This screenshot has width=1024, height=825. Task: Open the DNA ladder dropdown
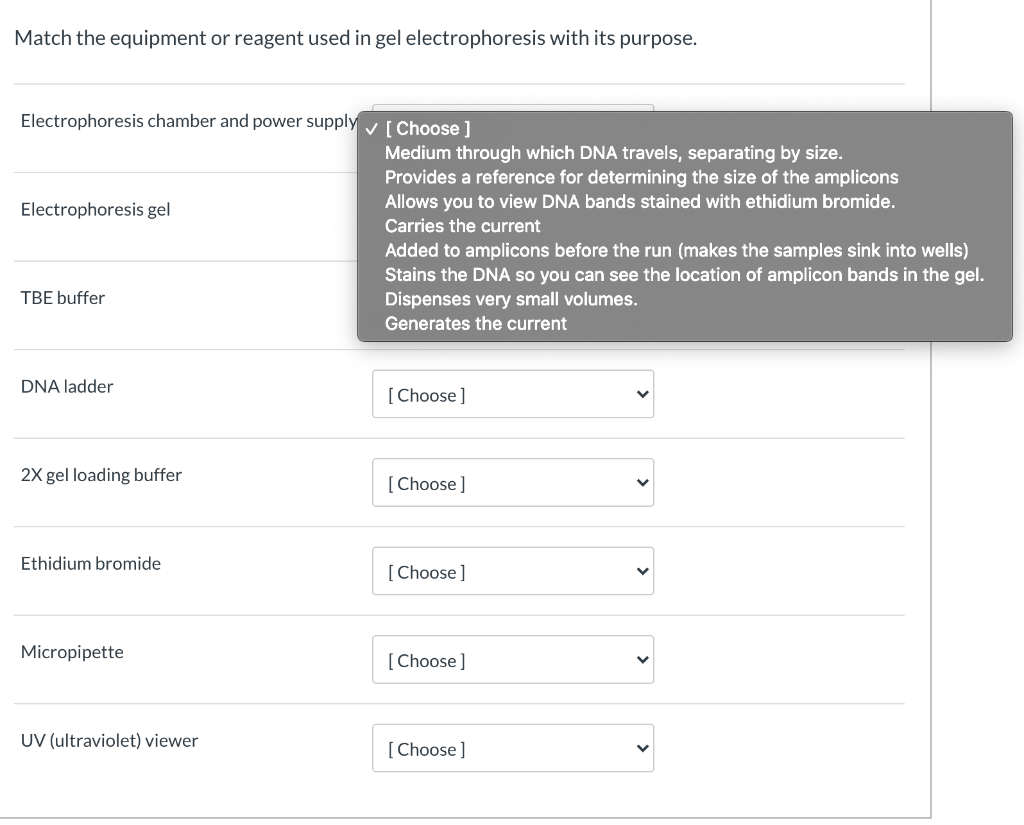[513, 395]
